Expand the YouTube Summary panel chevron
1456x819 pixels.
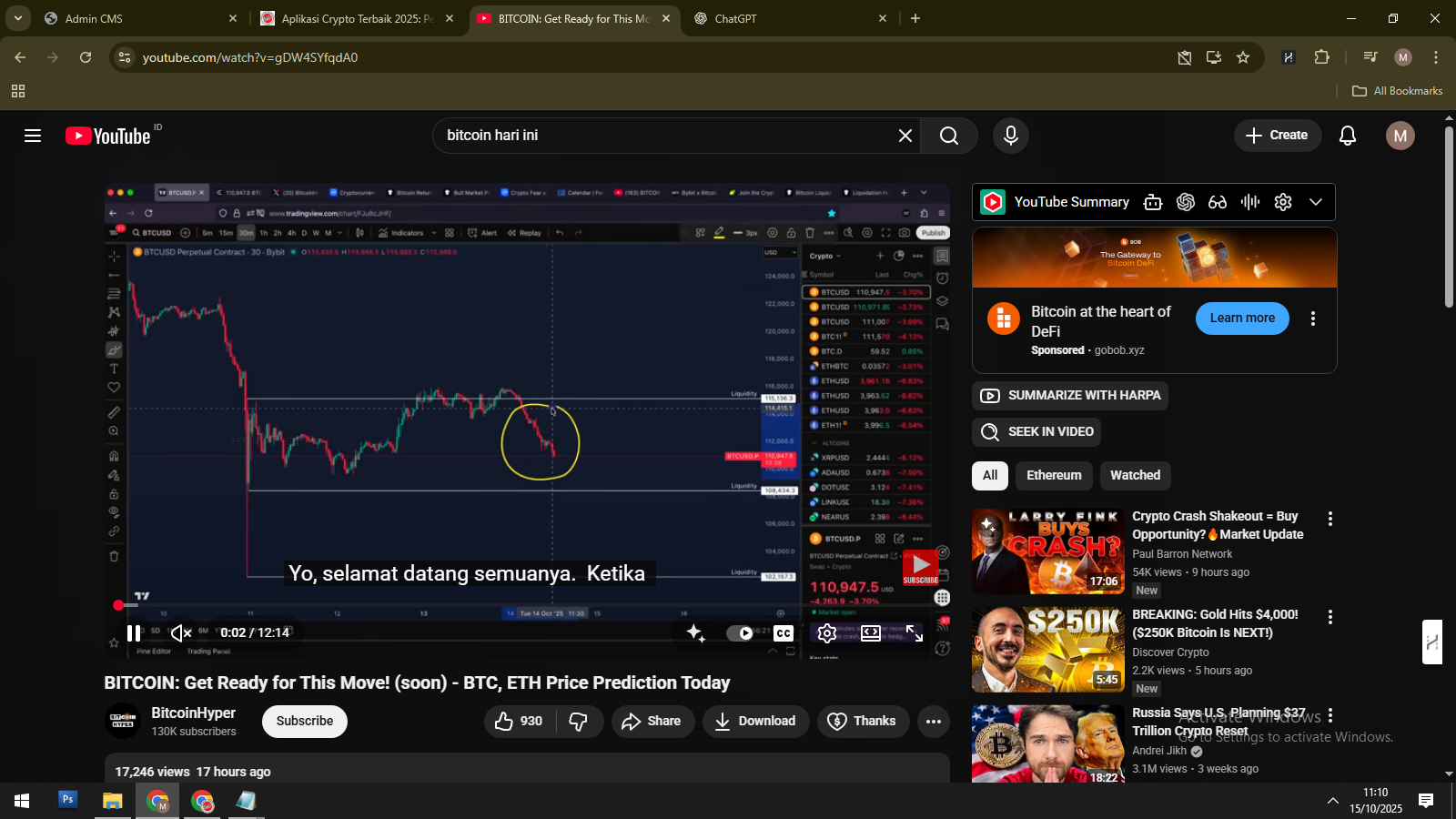(1315, 202)
